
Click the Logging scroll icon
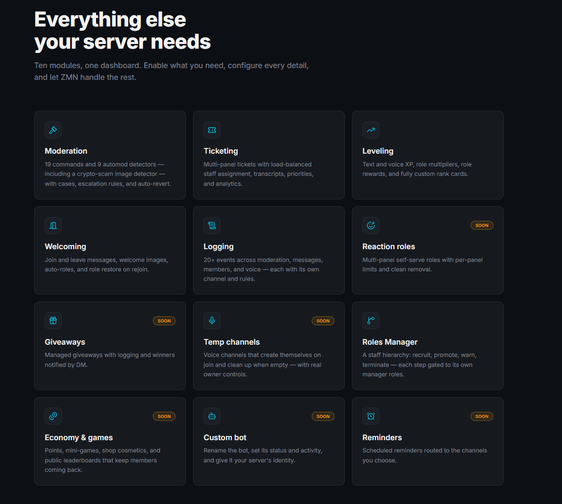coord(212,225)
